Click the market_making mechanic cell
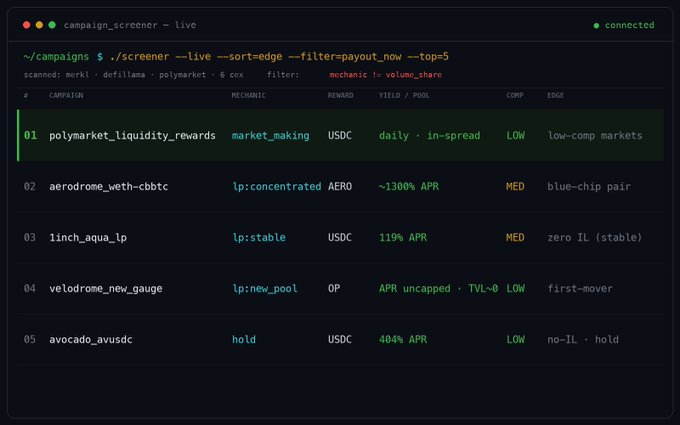Screen dimensions: 680x425 (x=271, y=136)
